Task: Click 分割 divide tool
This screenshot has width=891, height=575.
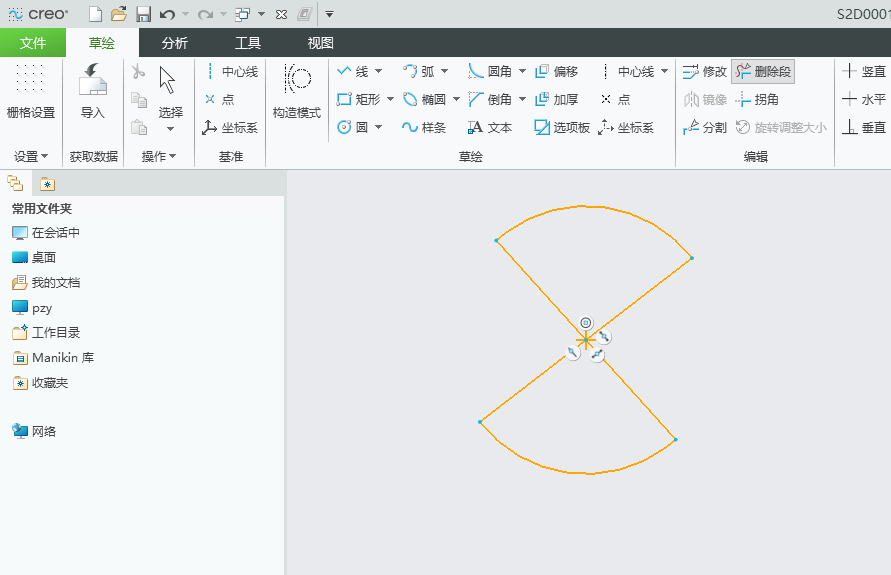Action: 705,127
